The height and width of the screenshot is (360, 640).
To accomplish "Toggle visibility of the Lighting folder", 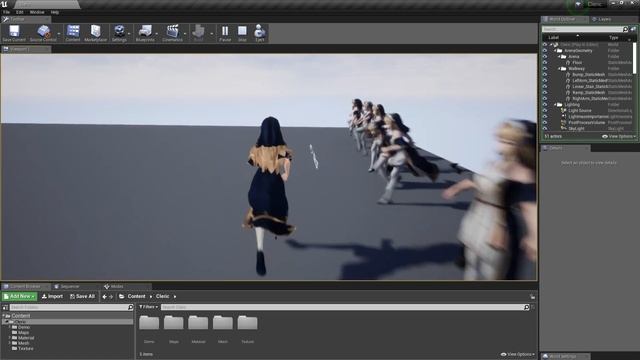I will point(544,104).
